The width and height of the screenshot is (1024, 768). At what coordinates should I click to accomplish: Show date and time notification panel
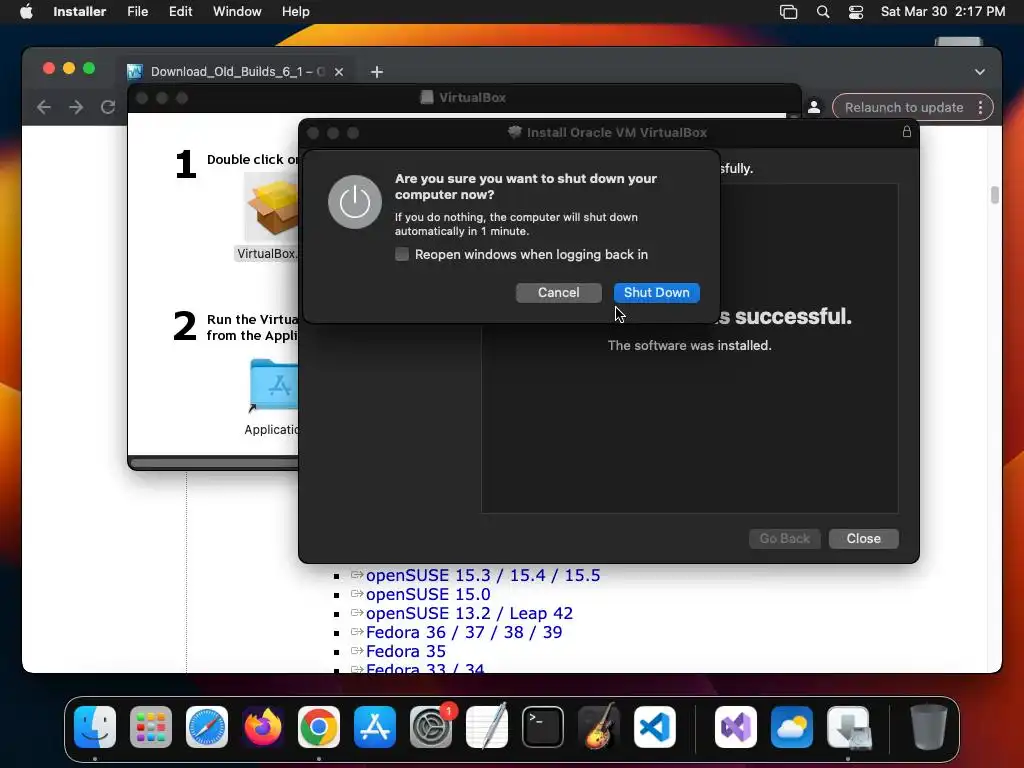pos(942,12)
